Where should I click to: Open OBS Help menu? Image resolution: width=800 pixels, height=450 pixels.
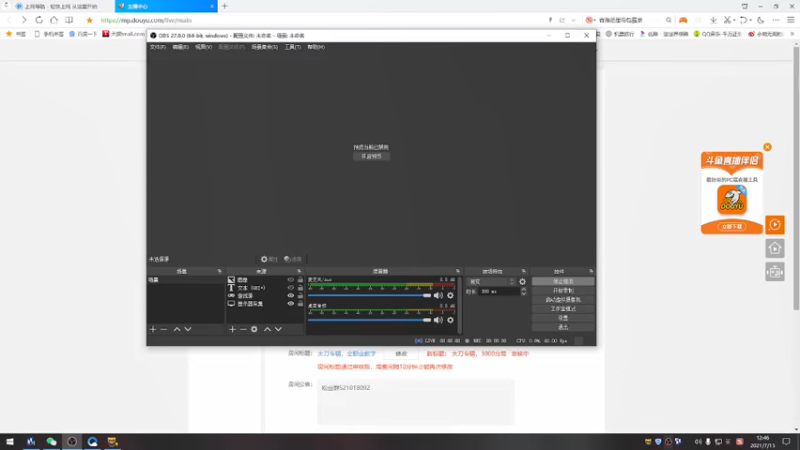coord(316,47)
